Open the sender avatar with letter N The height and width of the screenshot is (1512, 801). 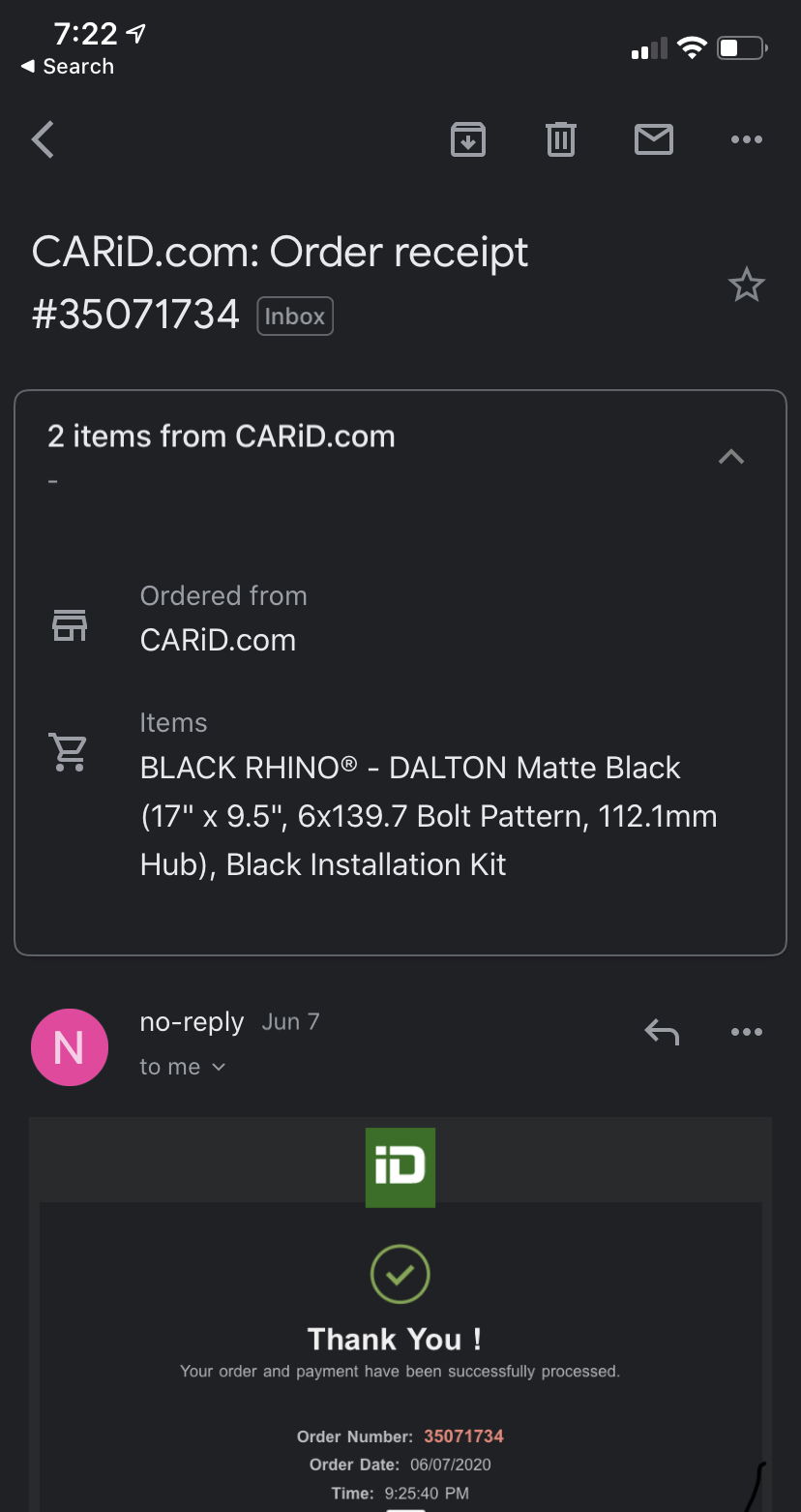point(69,1046)
